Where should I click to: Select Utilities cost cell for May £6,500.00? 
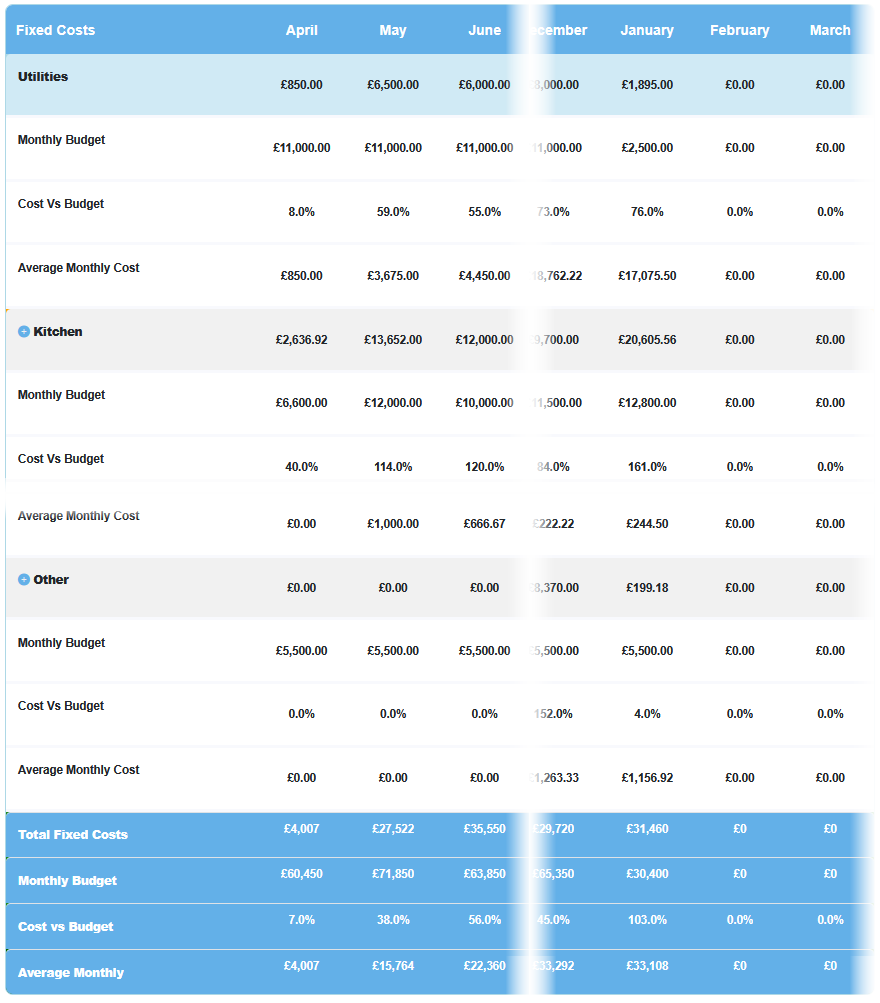(x=393, y=85)
